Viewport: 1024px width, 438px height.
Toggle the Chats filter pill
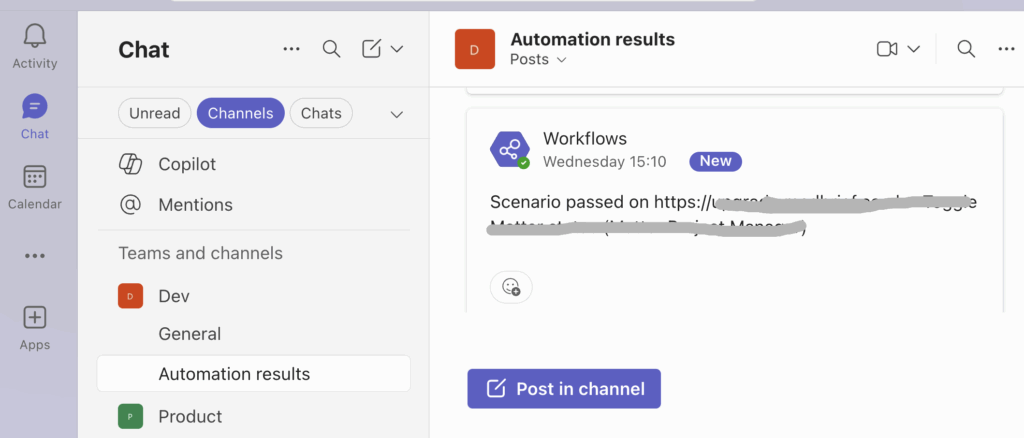321,113
